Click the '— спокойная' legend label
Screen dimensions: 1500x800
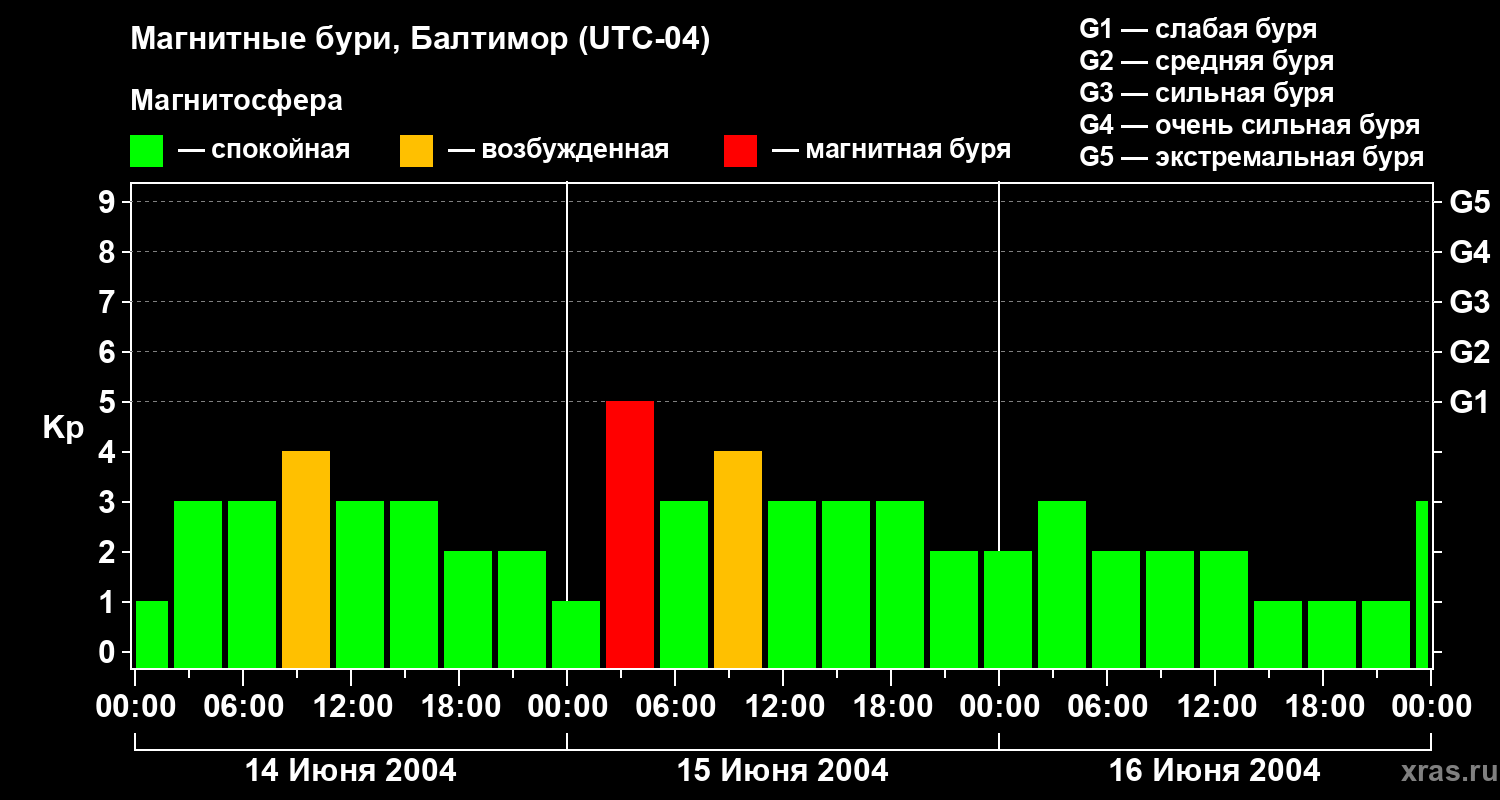coord(264,150)
